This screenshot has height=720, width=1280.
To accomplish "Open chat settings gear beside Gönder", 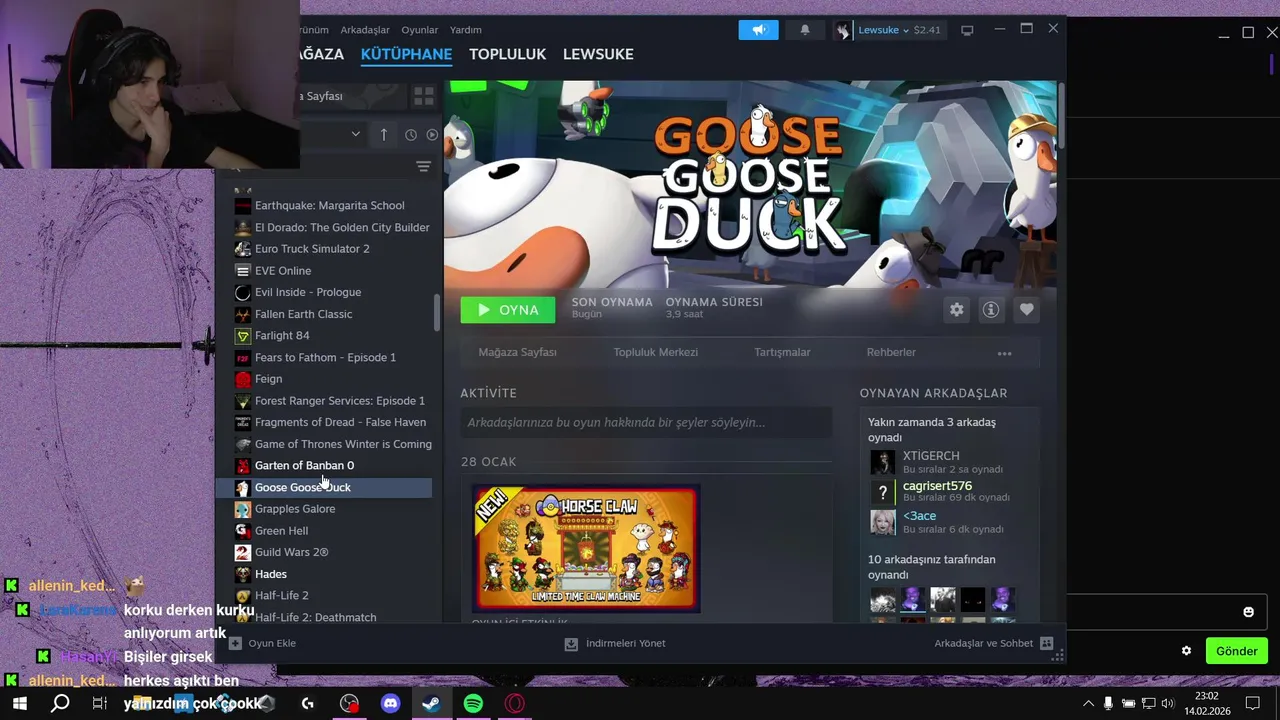I will pos(1186,651).
